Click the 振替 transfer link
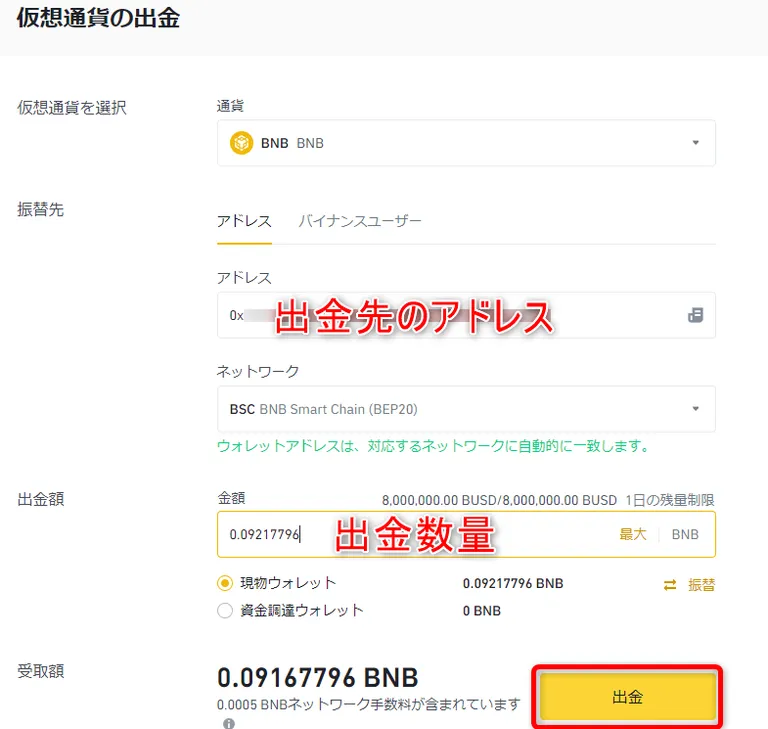The width and height of the screenshot is (768, 729). point(701,584)
